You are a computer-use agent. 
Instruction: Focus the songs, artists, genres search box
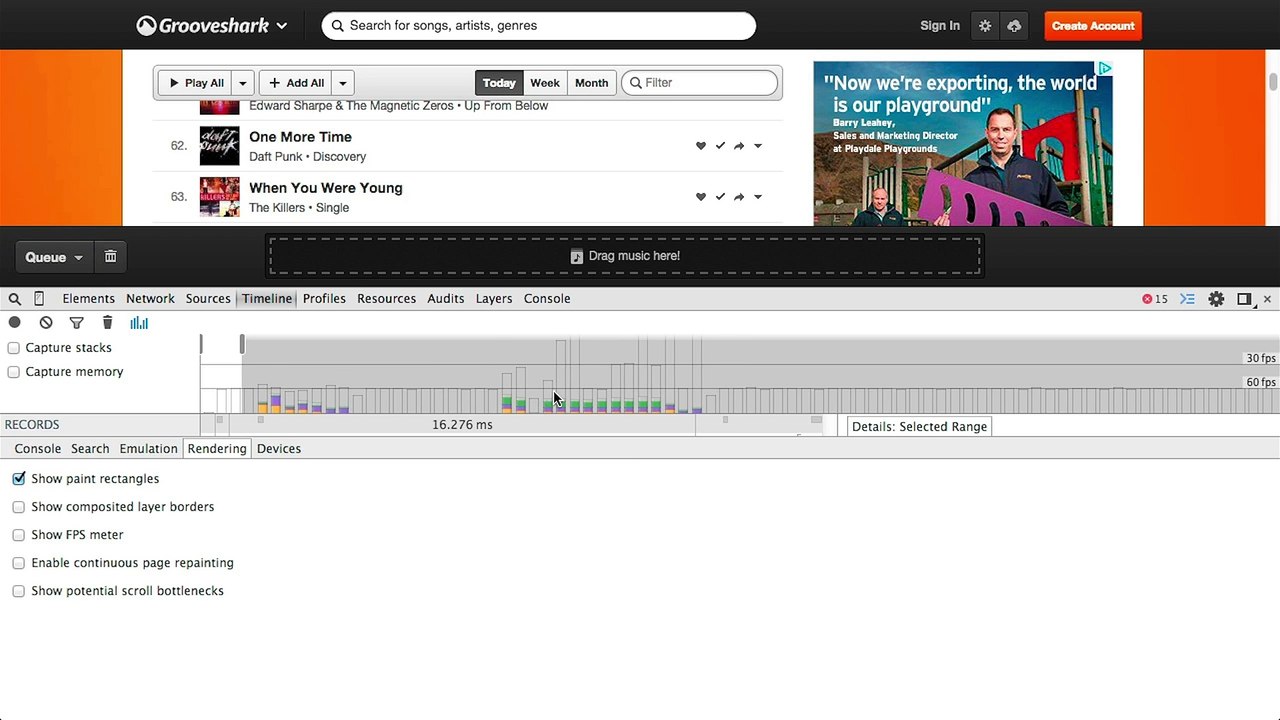pyautogui.click(x=538, y=26)
